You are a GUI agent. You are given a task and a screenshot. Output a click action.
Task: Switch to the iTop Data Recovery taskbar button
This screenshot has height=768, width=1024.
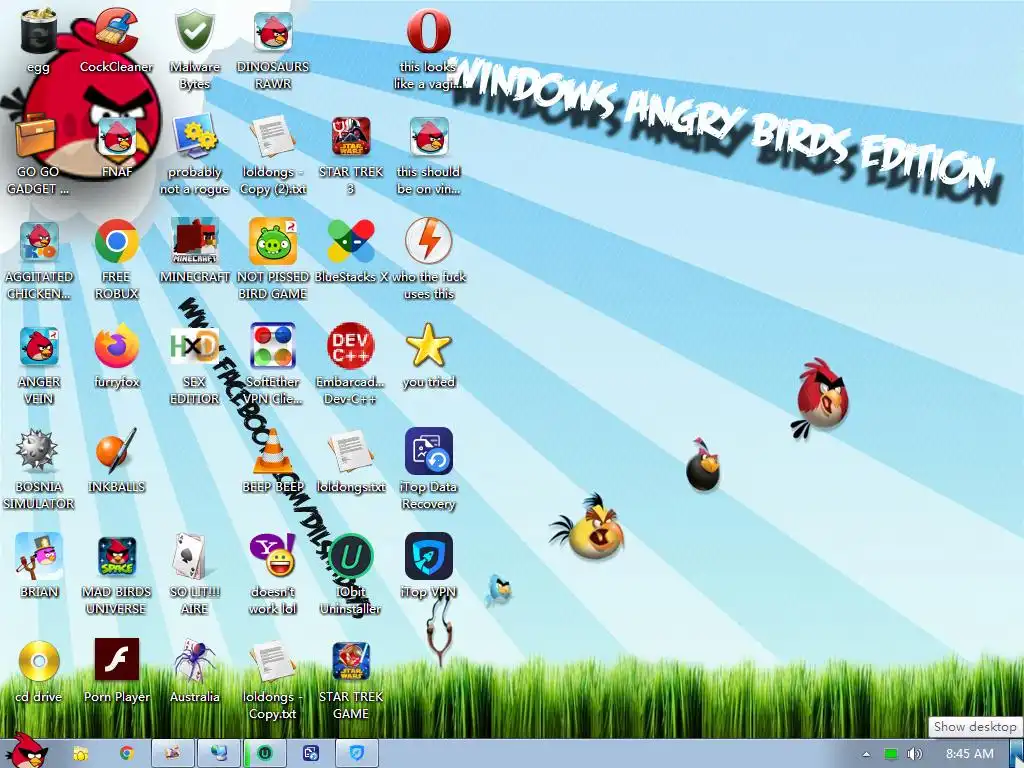311,754
